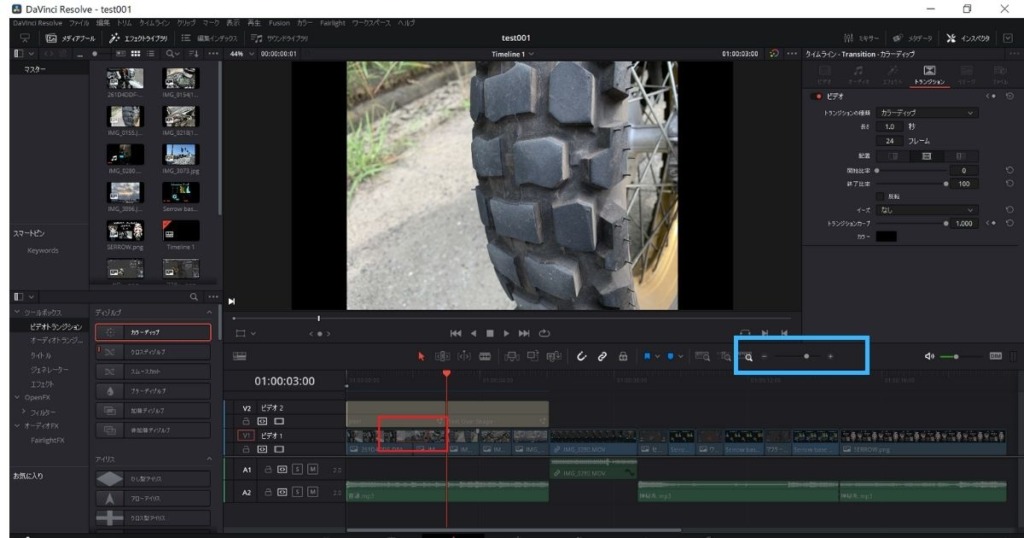
Task: Click the black カラー swatch in inspector
Action: (x=886, y=237)
